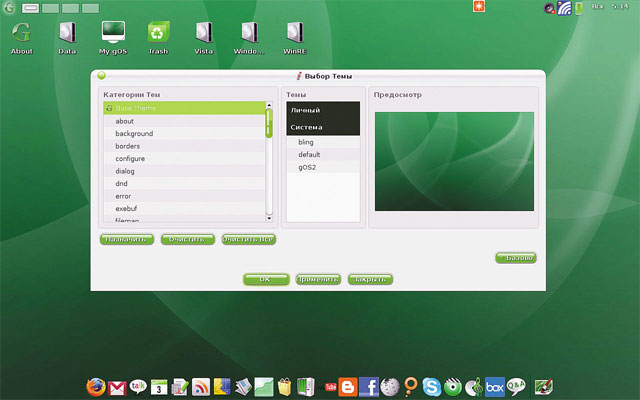
Task: Launch Firefox from the dock
Action: [x=96, y=387]
